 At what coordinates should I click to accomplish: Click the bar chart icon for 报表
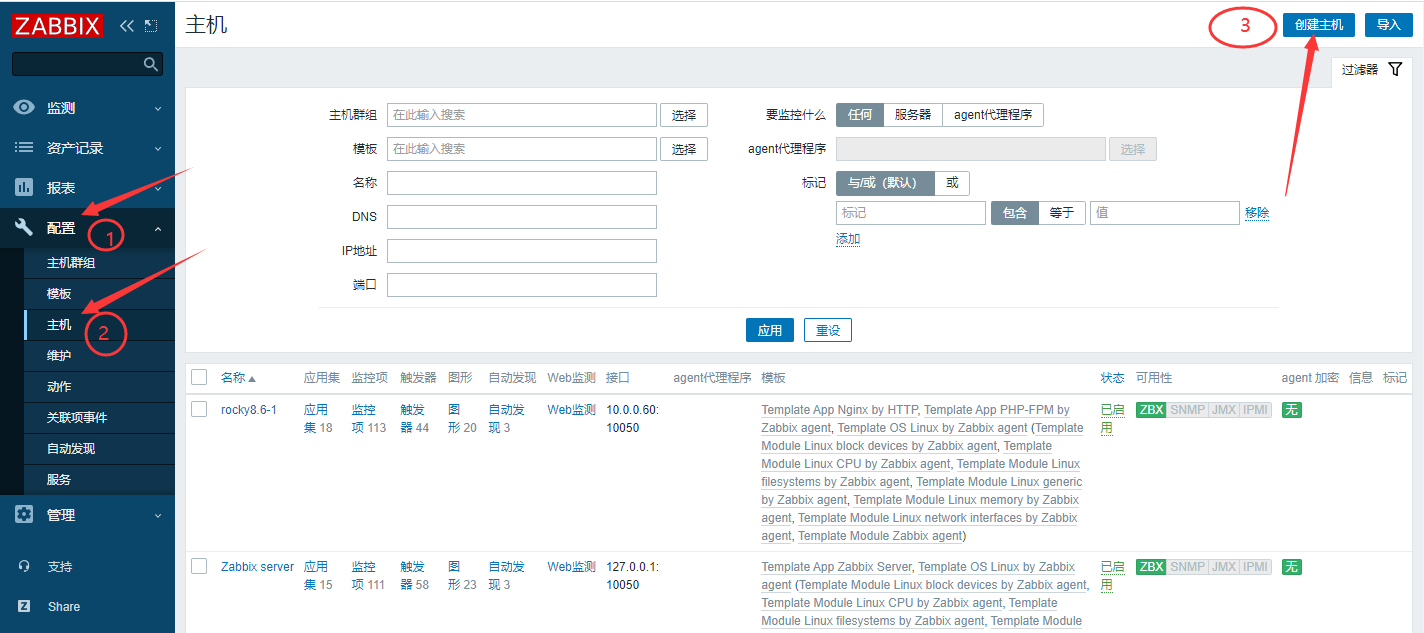pyautogui.click(x=24, y=188)
